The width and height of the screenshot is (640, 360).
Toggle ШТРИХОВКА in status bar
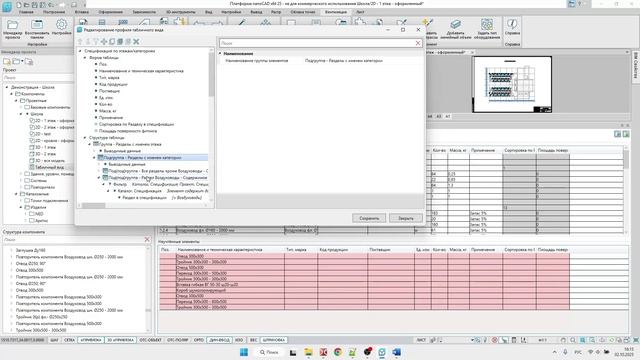point(274,340)
